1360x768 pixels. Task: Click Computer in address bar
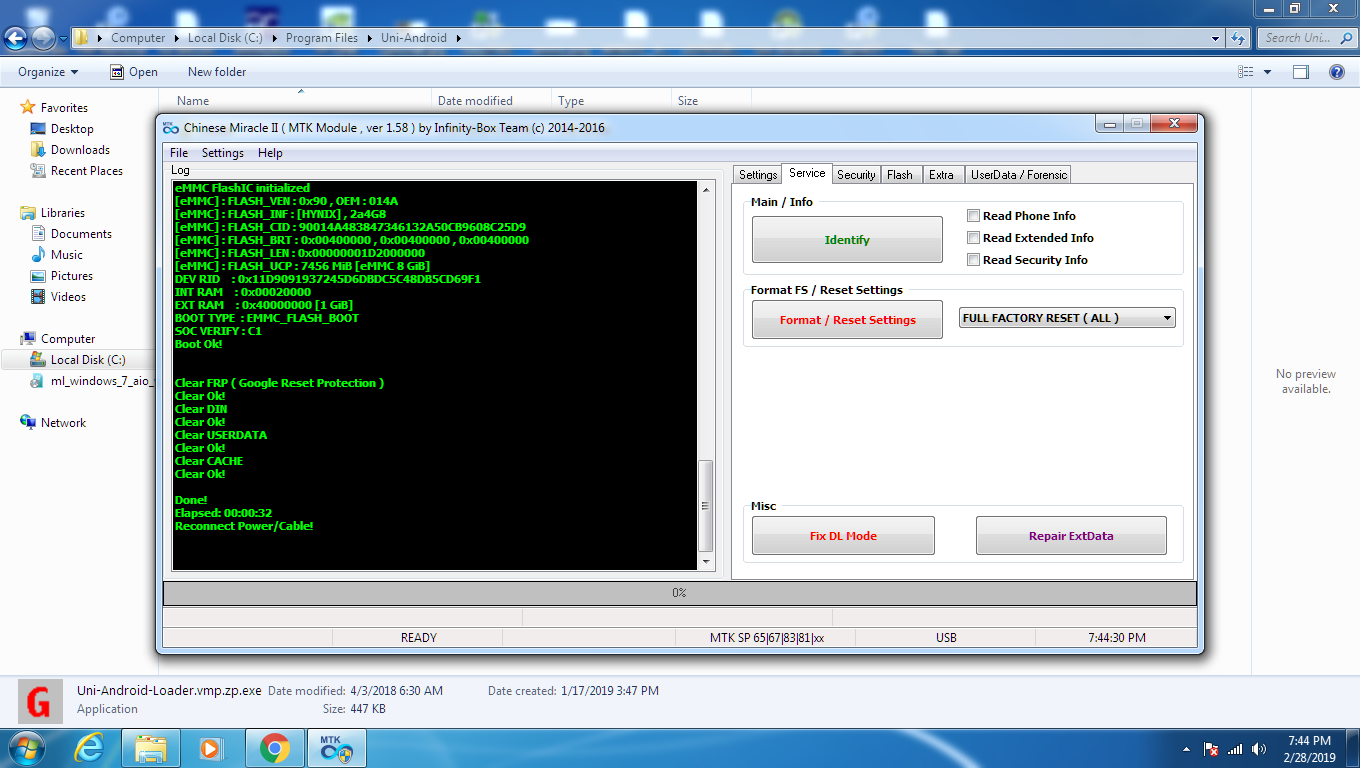tap(138, 38)
